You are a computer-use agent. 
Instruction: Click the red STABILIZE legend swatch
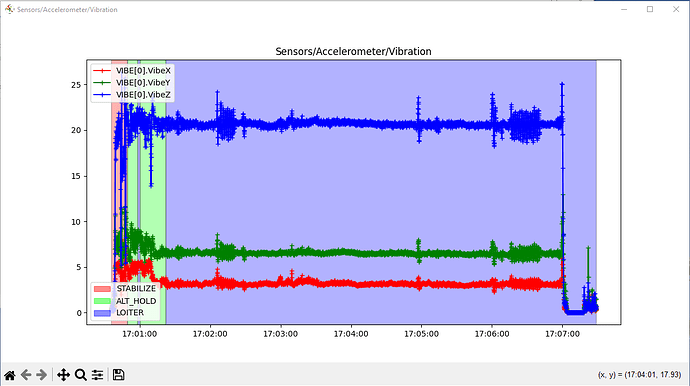pos(102,289)
